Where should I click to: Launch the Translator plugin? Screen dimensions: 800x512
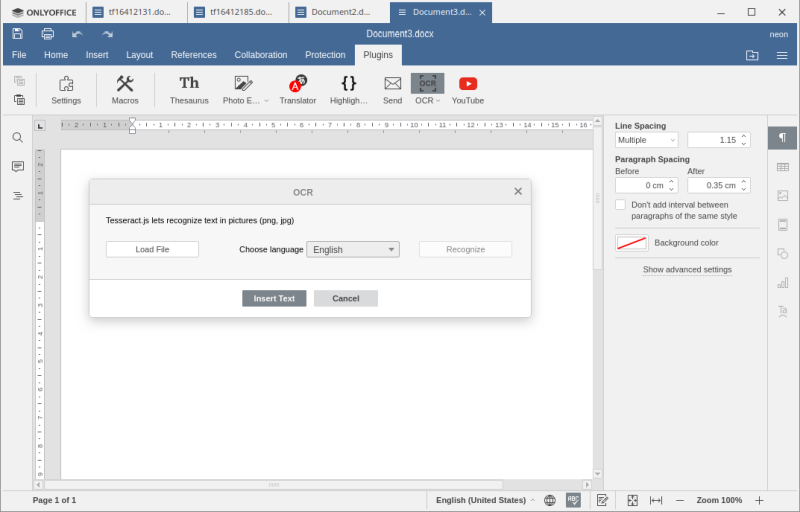[x=297, y=88]
